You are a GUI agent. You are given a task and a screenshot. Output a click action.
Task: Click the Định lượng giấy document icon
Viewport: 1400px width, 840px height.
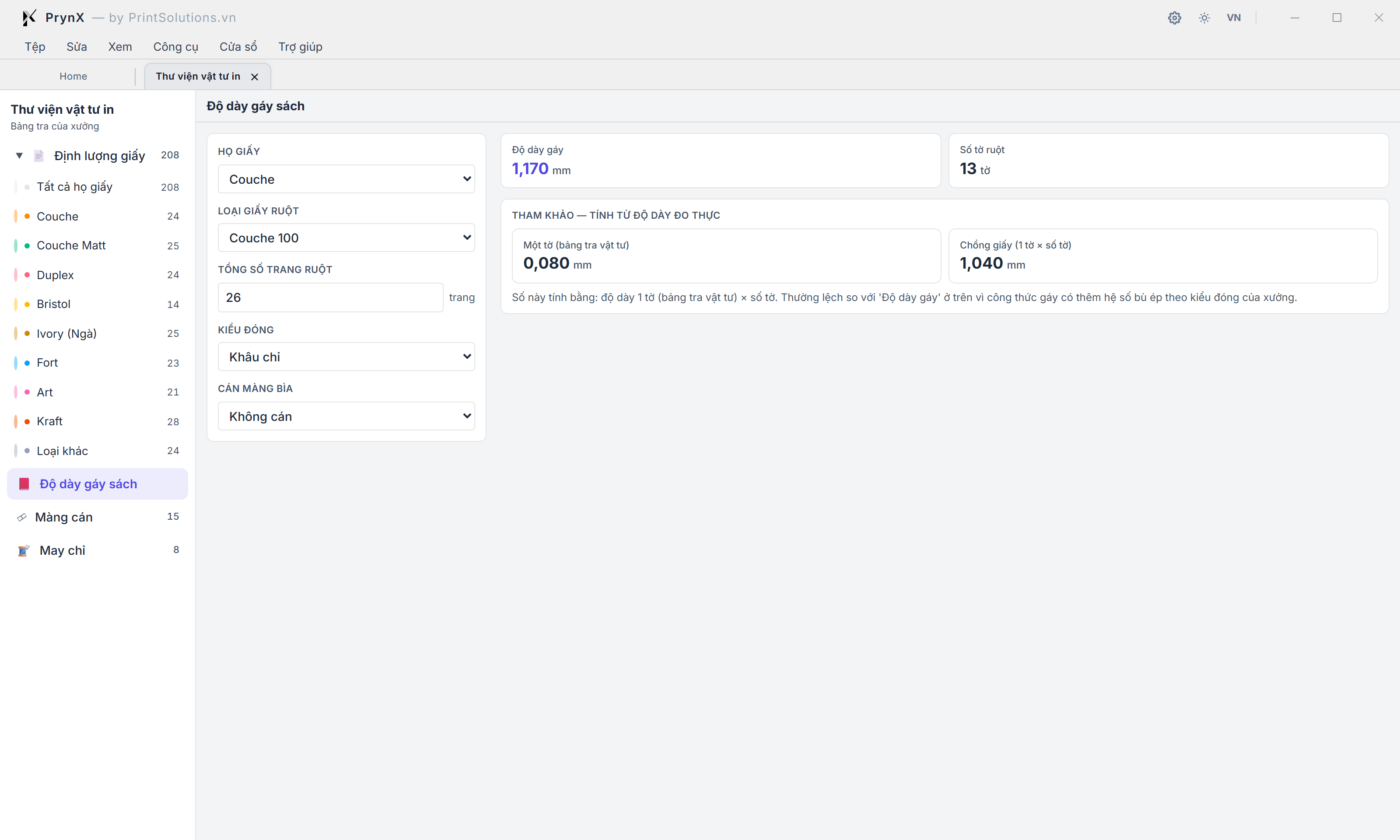pos(39,155)
